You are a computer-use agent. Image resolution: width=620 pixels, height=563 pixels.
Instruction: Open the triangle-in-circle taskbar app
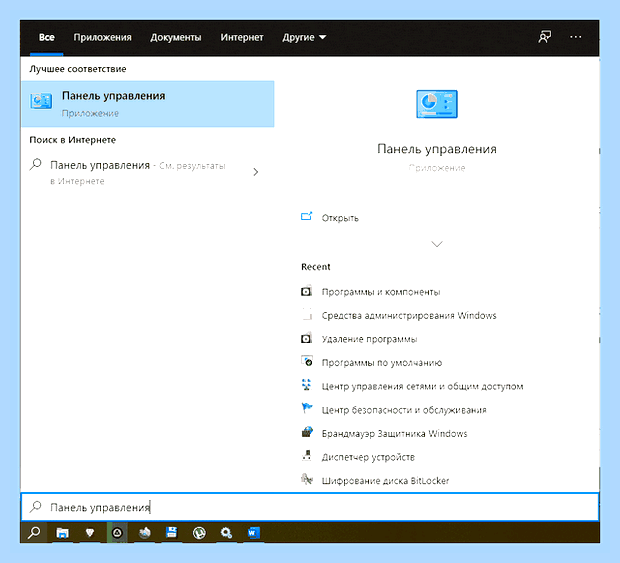point(117,533)
